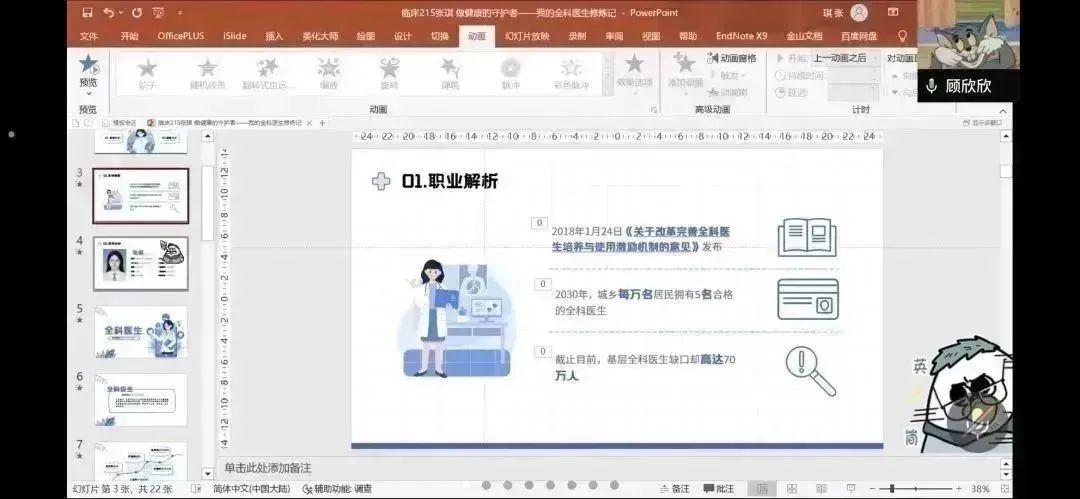This screenshot has width=1080, height=499.
Task: Open the 幻灯片放映 ribbon tab
Action: click(x=526, y=36)
